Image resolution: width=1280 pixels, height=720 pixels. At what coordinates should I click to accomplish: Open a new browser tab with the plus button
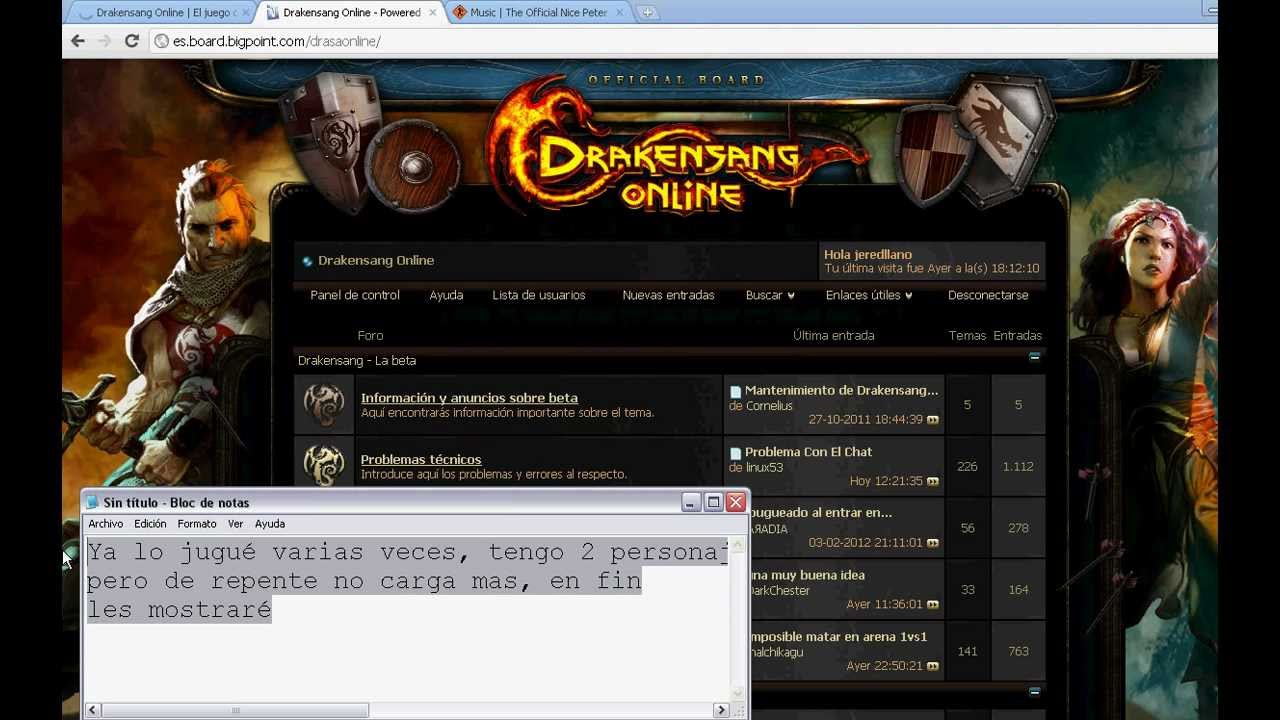tap(648, 13)
